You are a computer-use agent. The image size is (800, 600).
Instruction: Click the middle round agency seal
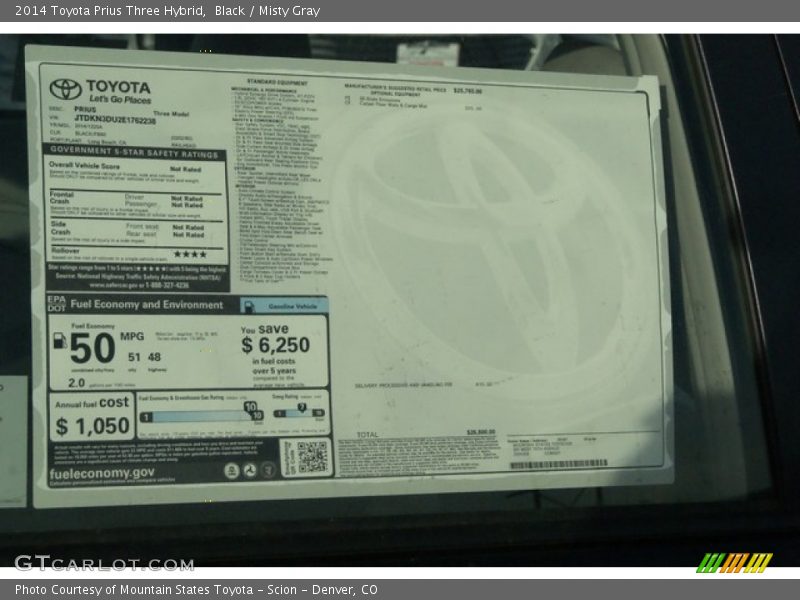tap(249, 471)
